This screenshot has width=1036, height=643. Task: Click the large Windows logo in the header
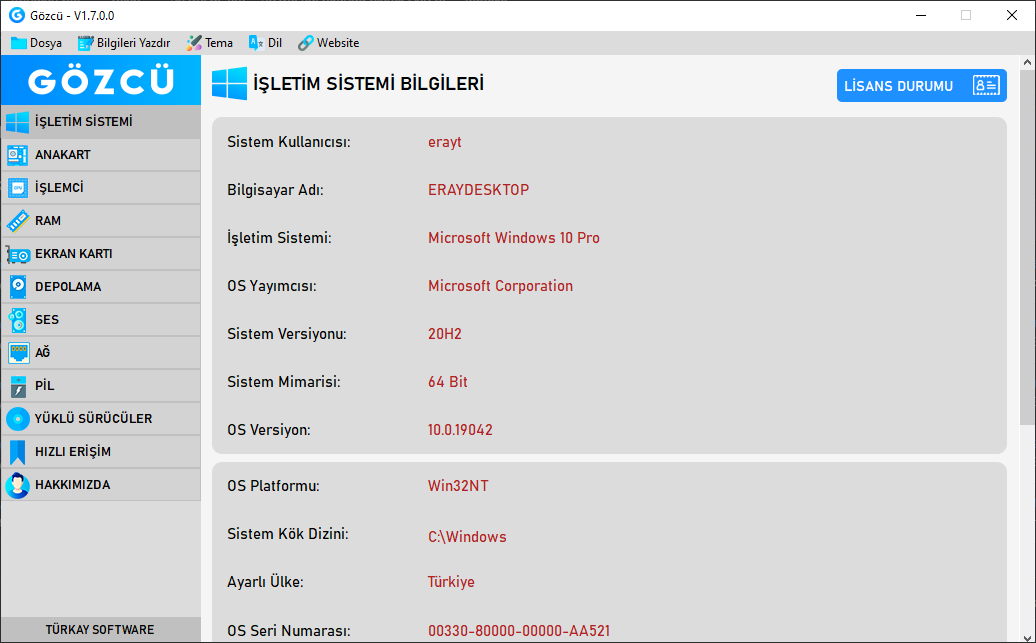229,84
